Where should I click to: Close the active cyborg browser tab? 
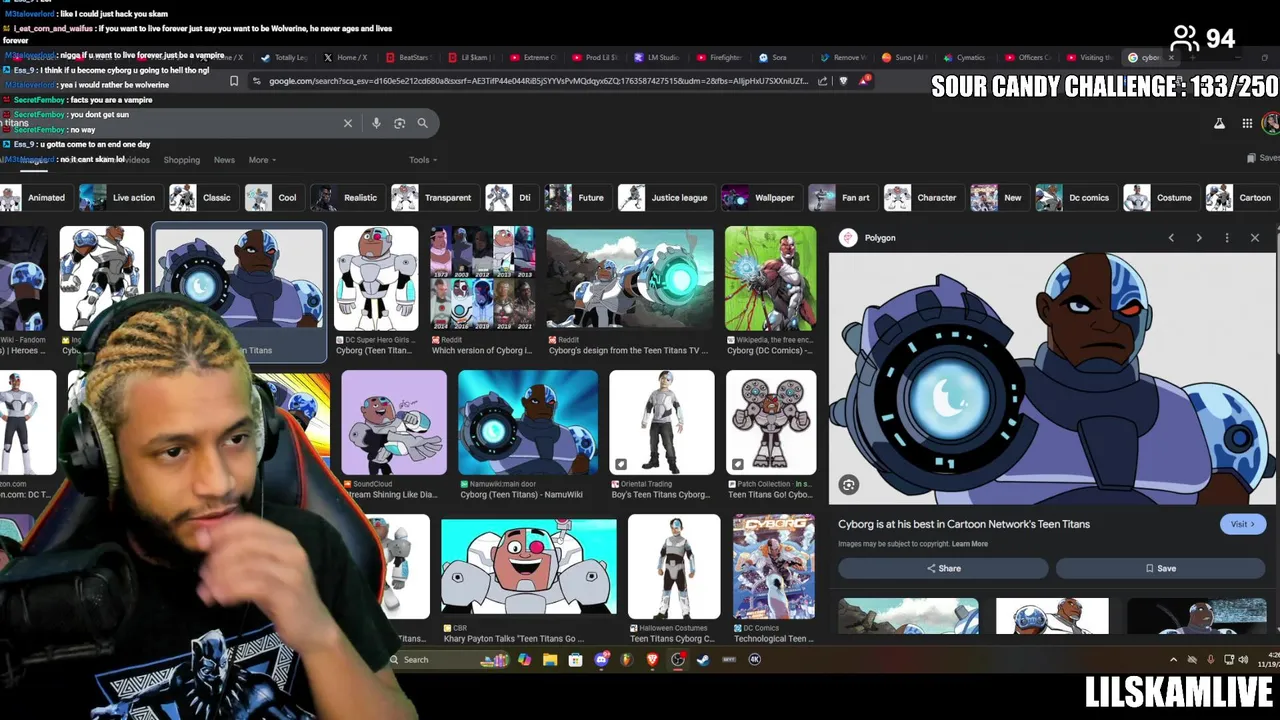(x=1171, y=58)
